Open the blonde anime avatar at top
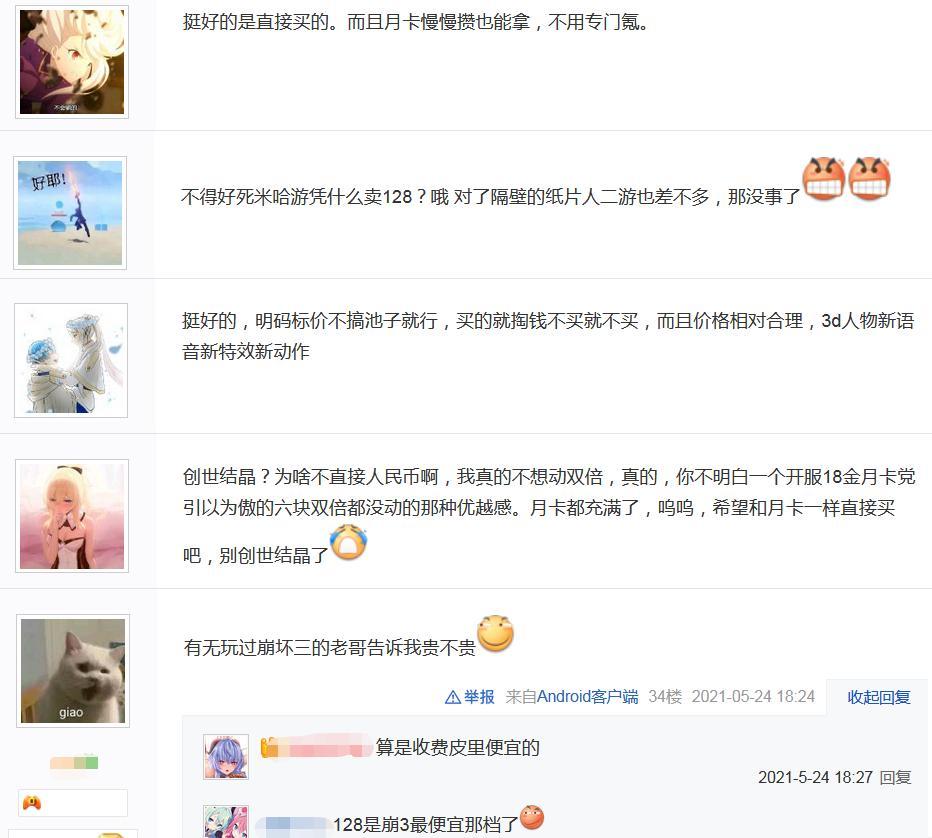 pyautogui.click(x=72, y=62)
